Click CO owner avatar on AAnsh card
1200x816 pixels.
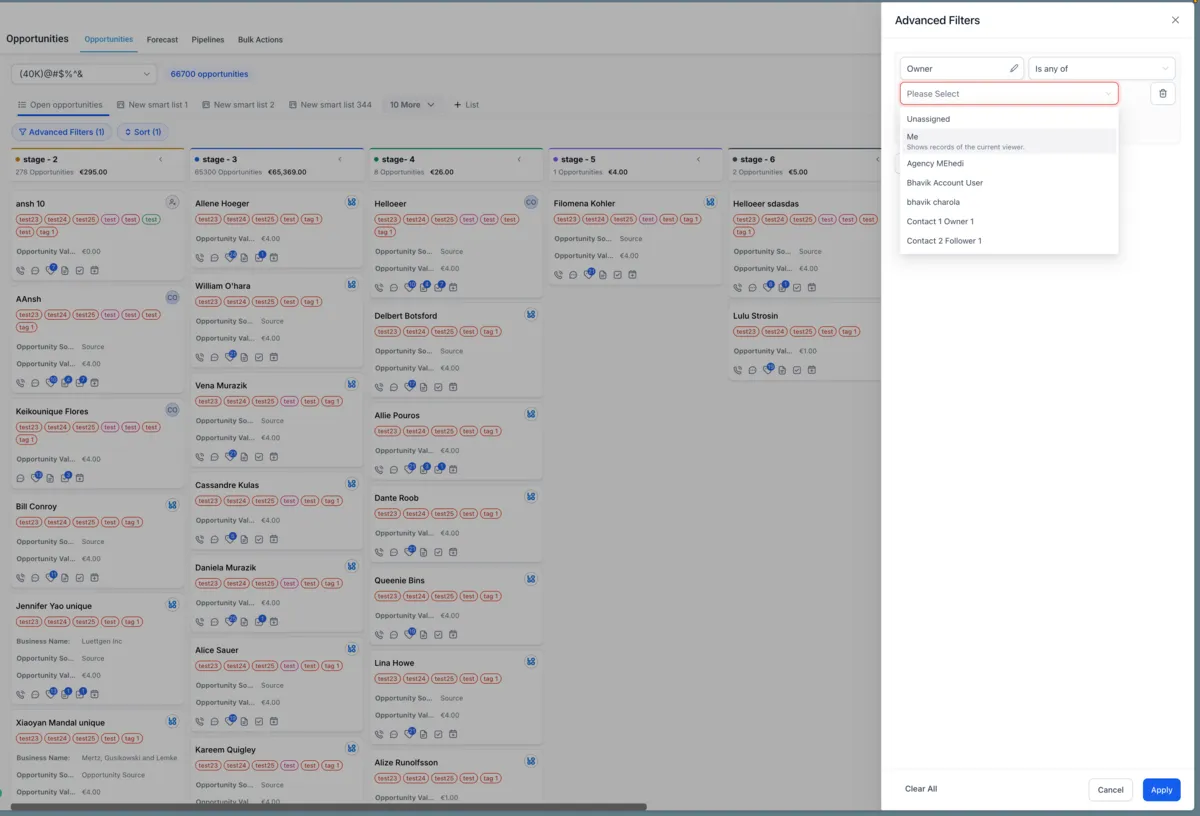172,297
